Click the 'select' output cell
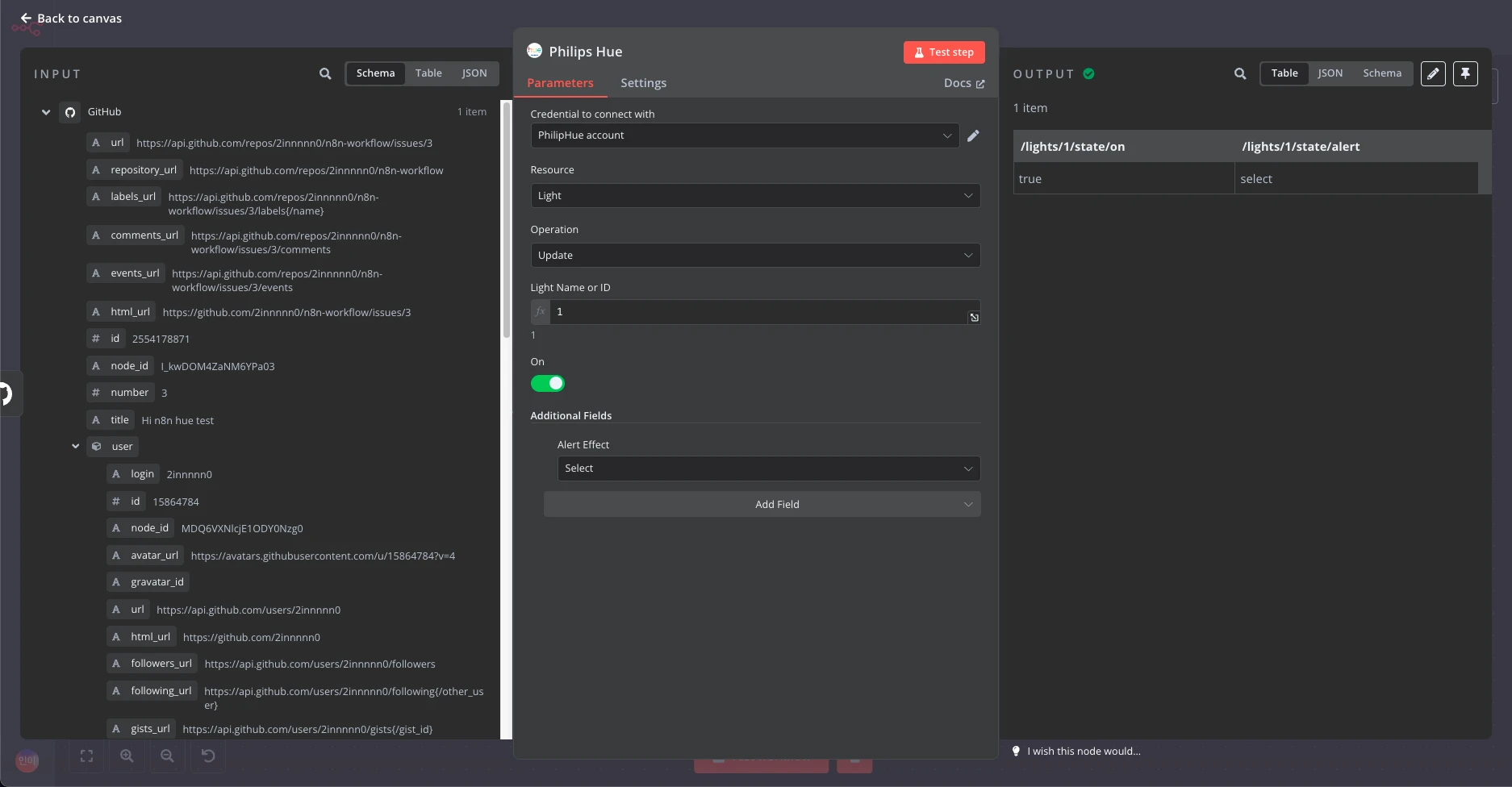 coord(1355,179)
